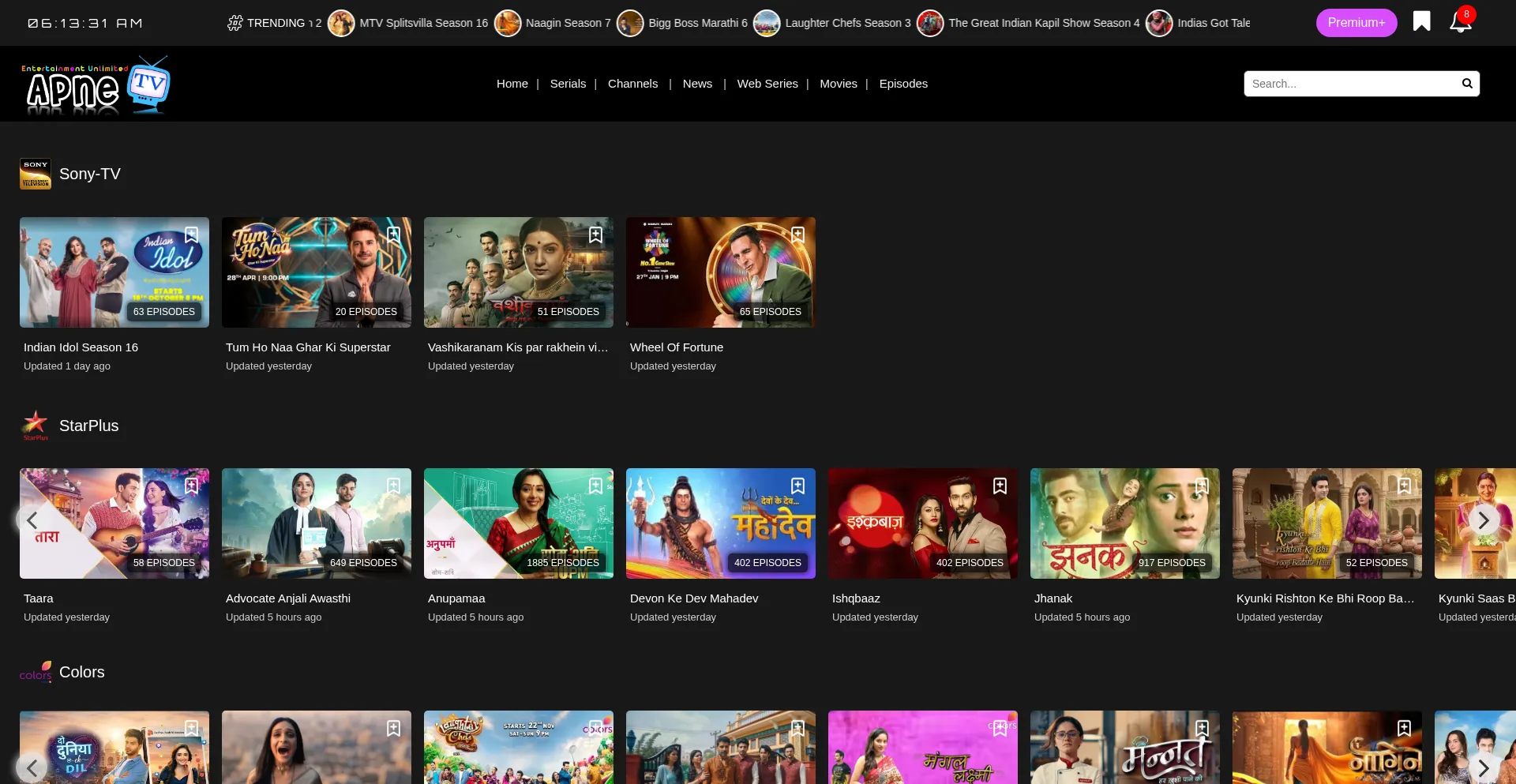
Task: Show previous Colors shows with left arrow
Action: pos(32,768)
